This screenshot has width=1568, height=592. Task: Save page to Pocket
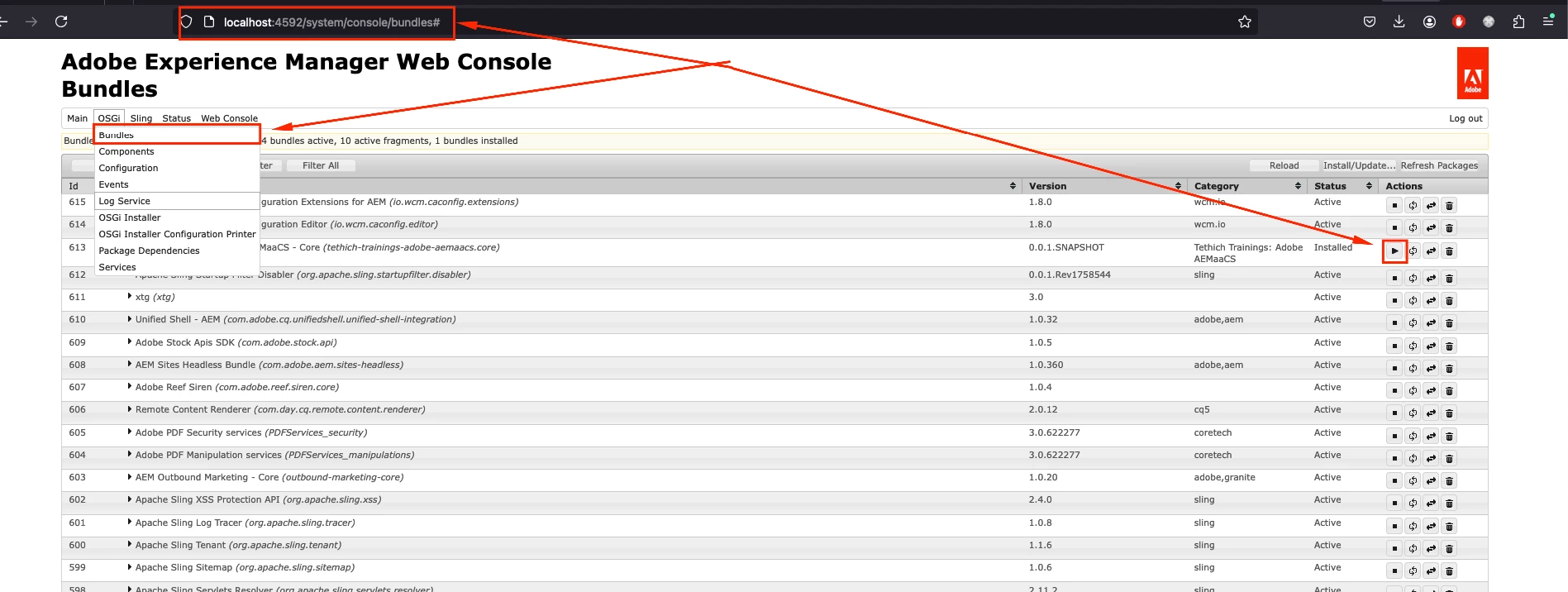[x=1370, y=21]
